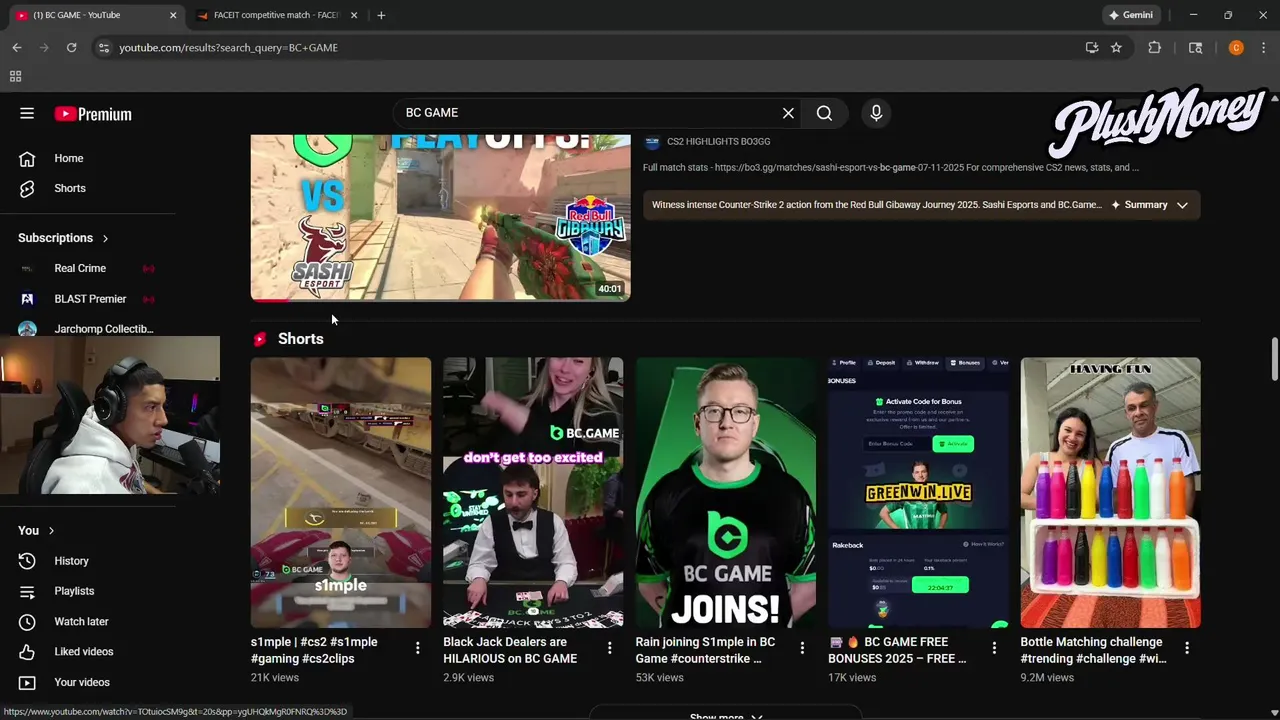Click Bottle Matching challenge title
Viewport: 1280px width, 720px height.
pos(1093,650)
